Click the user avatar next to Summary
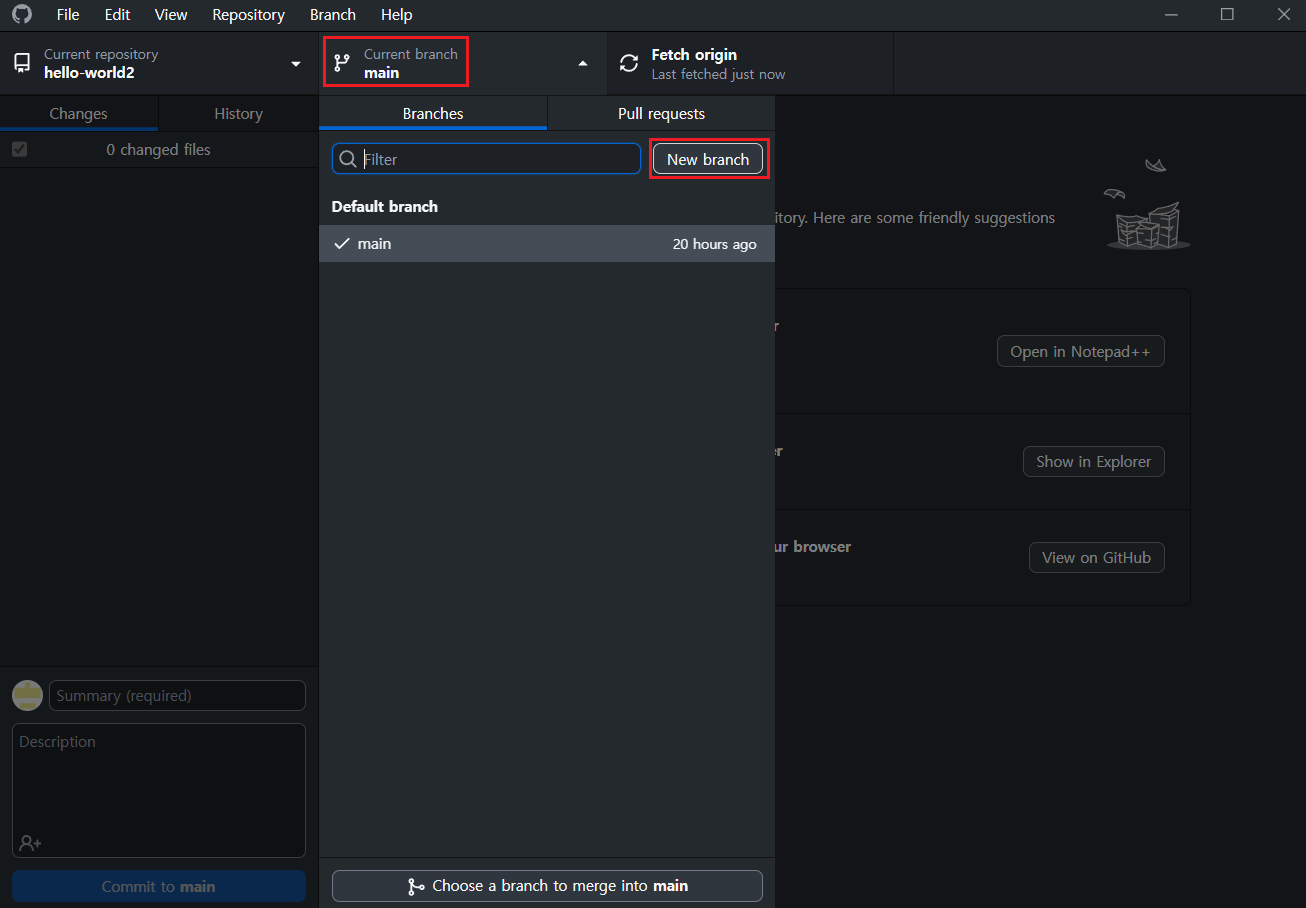This screenshot has height=908, width=1306. pos(27,695)
